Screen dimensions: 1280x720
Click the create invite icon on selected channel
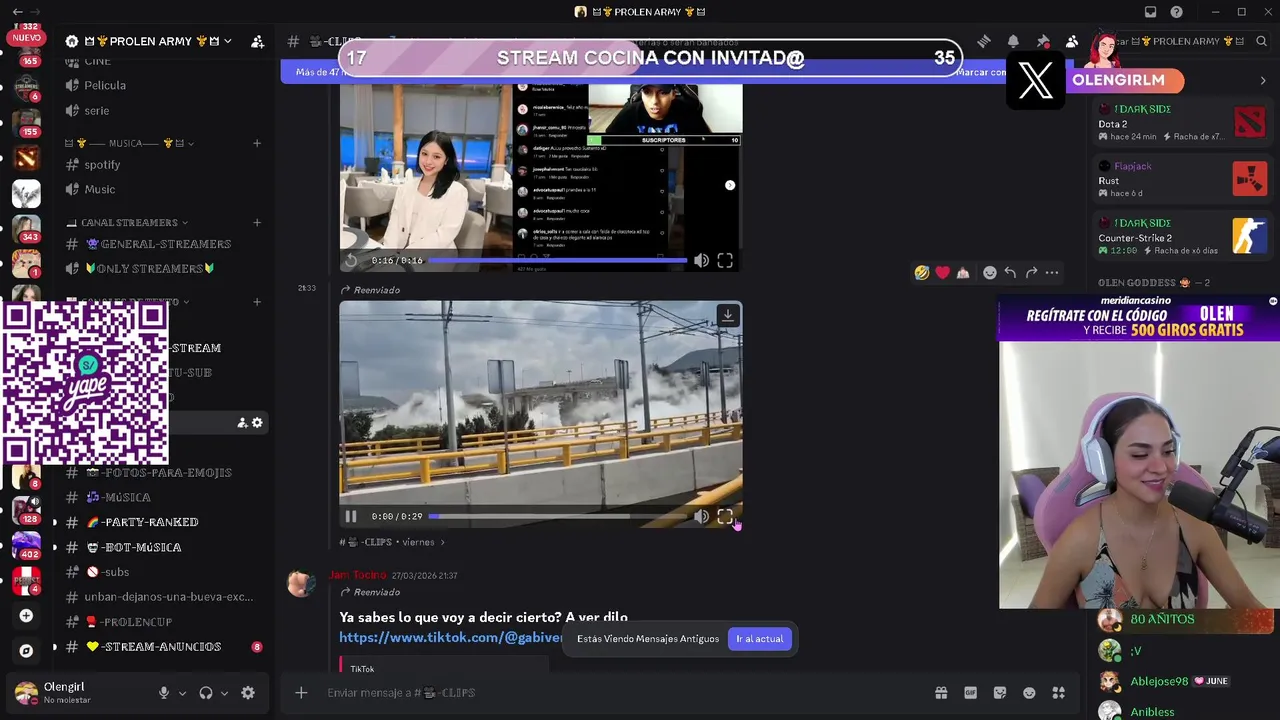[x=242, y=423]
